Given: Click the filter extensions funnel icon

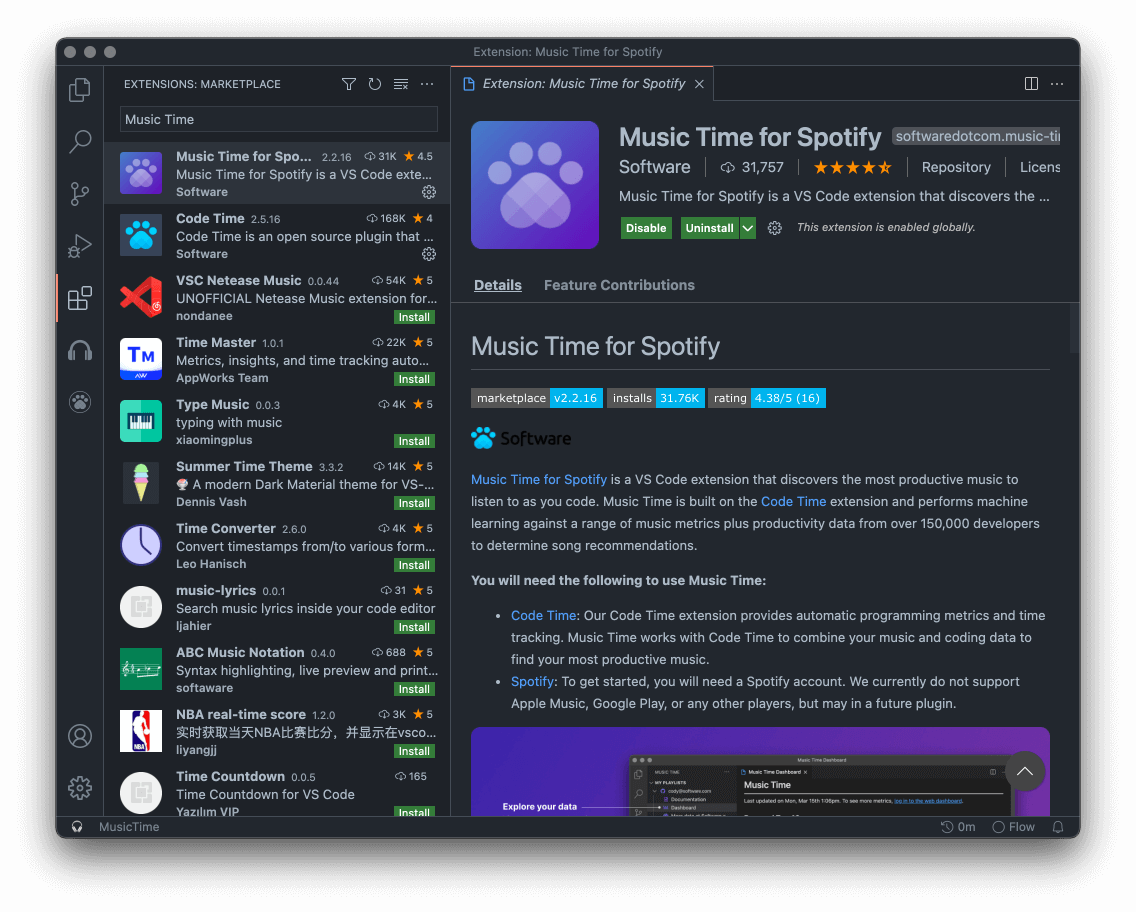Looking at the screenshot, I should click(349, 84).
